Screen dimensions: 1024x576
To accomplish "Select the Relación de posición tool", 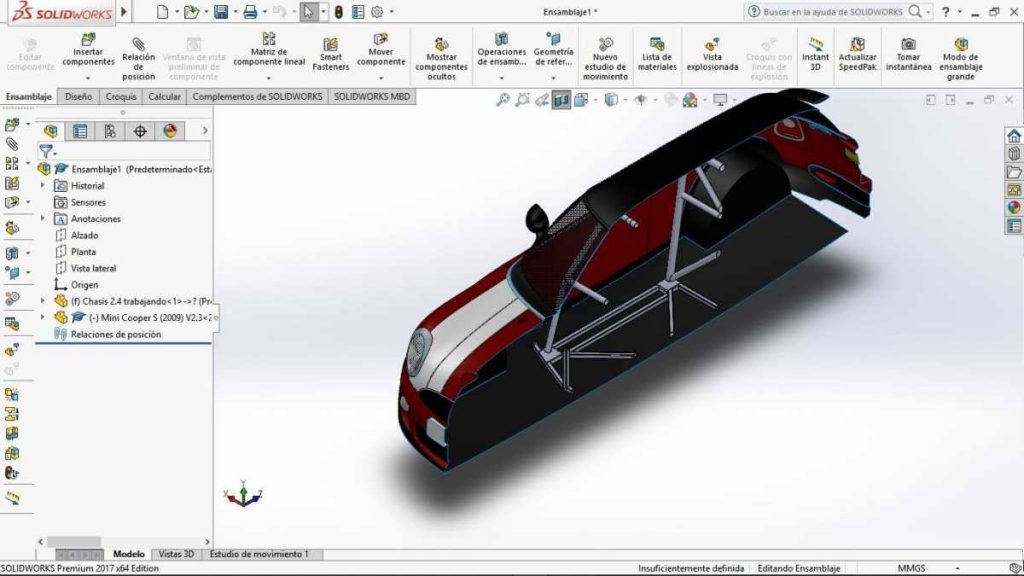I will coord(138,58).
